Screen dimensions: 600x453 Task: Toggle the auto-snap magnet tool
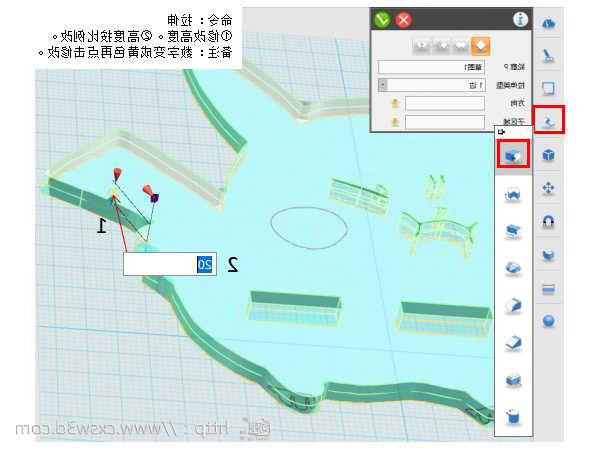click(549, 222)
